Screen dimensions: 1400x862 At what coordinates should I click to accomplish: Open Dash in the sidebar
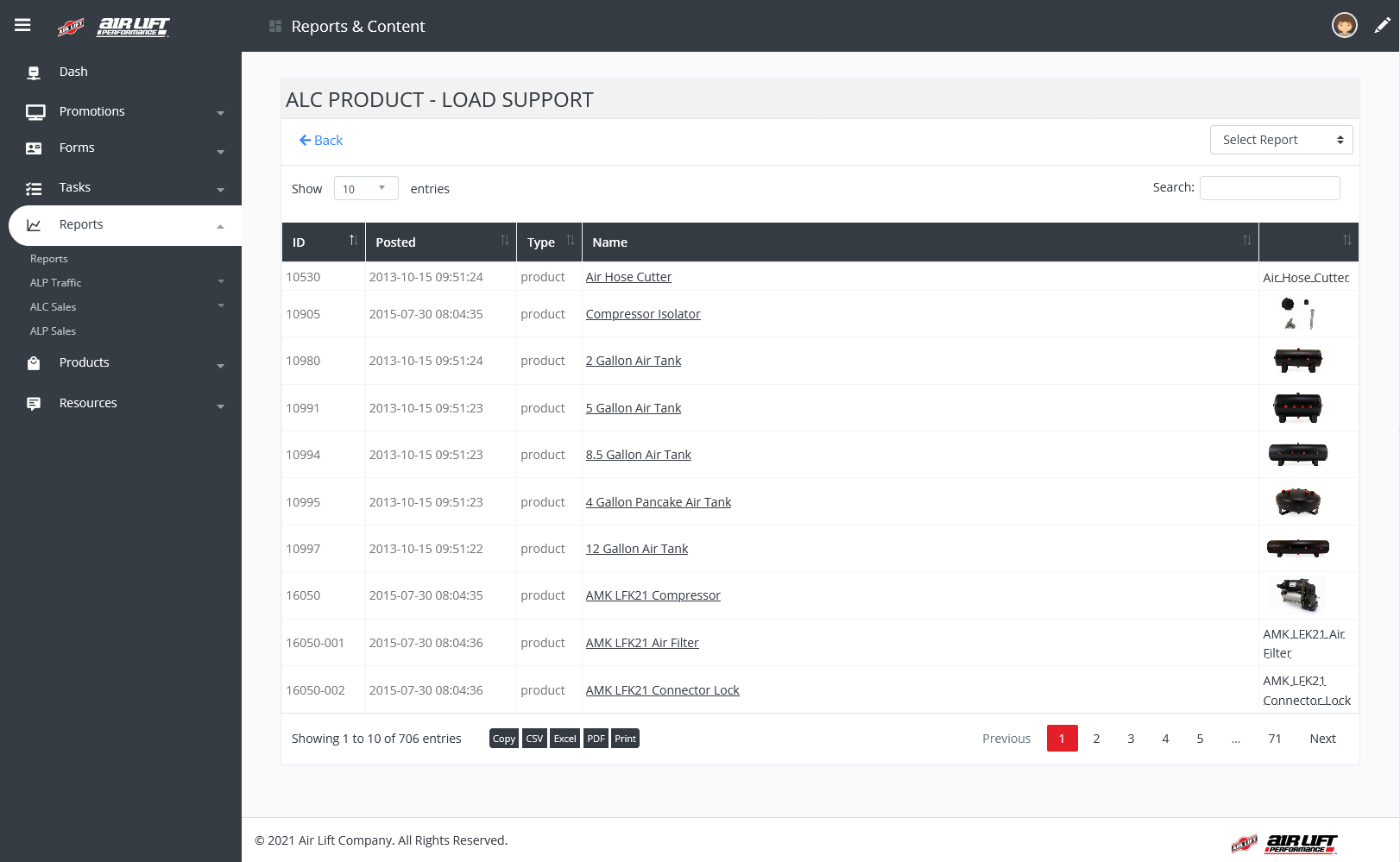tap(73, 72)
